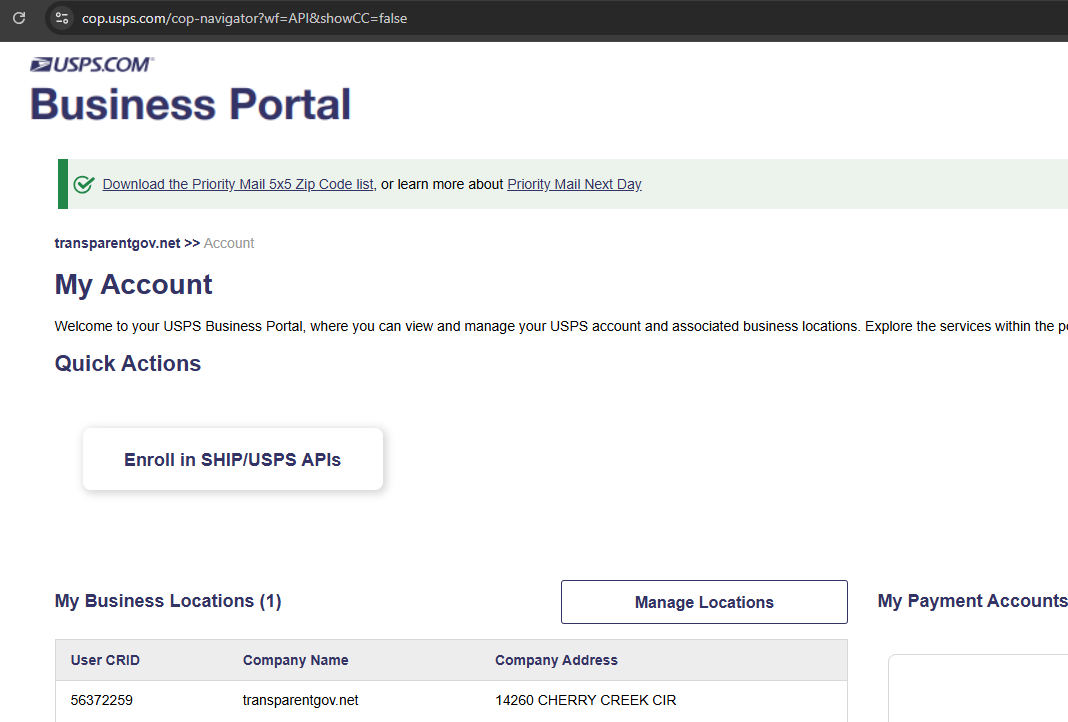Click the My Business Locations (1) heading
This screenshot has width=1068, height=722.
[168, 601]
